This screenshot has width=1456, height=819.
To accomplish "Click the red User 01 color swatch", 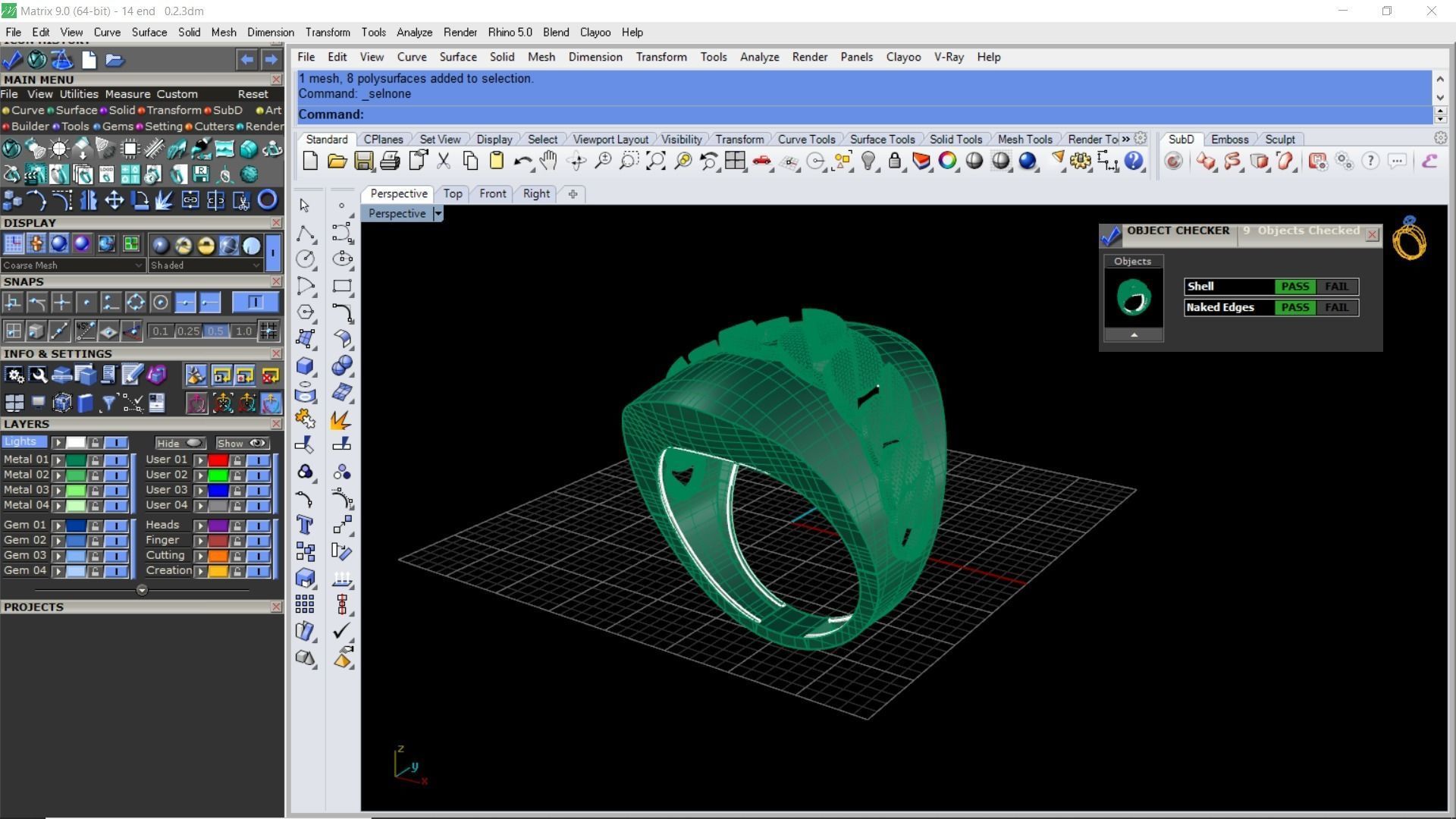I will pyautogui.click(x=218, y=460).
